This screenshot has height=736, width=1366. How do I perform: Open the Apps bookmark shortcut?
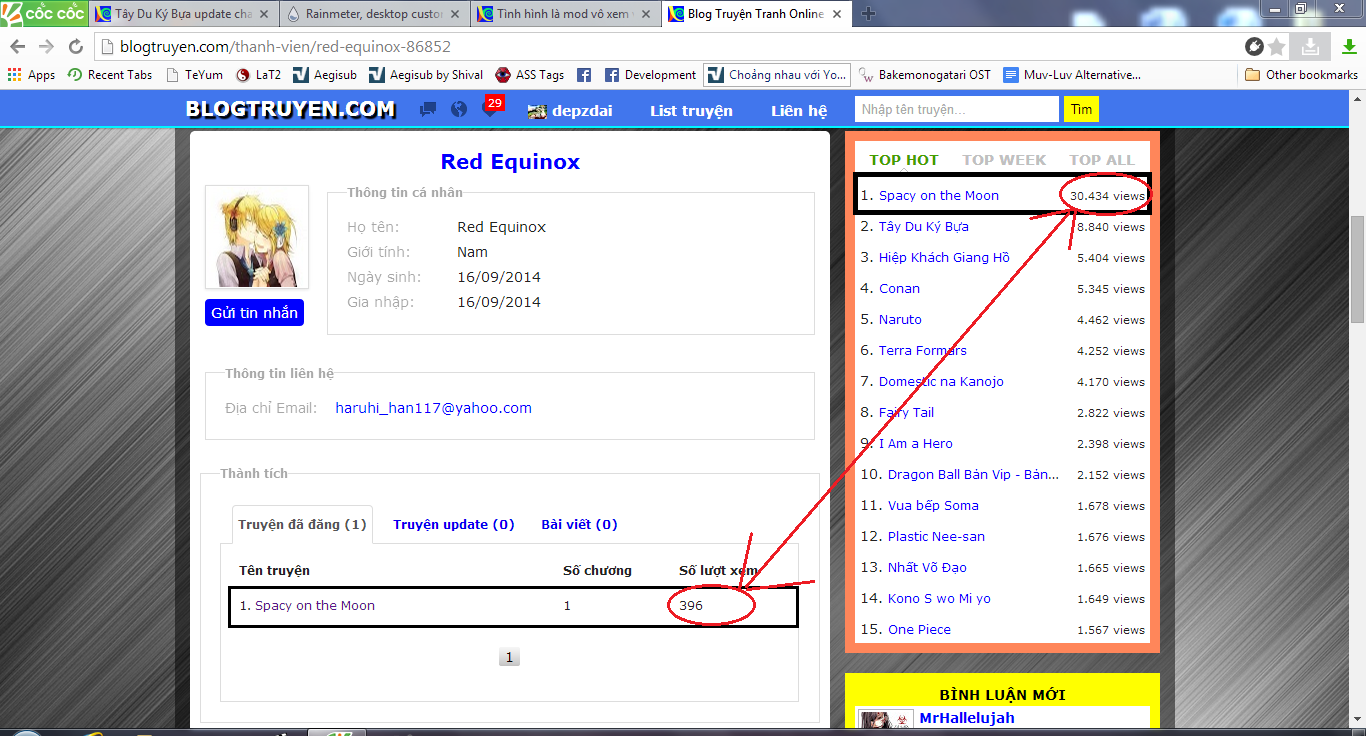(x=32, y=75)
